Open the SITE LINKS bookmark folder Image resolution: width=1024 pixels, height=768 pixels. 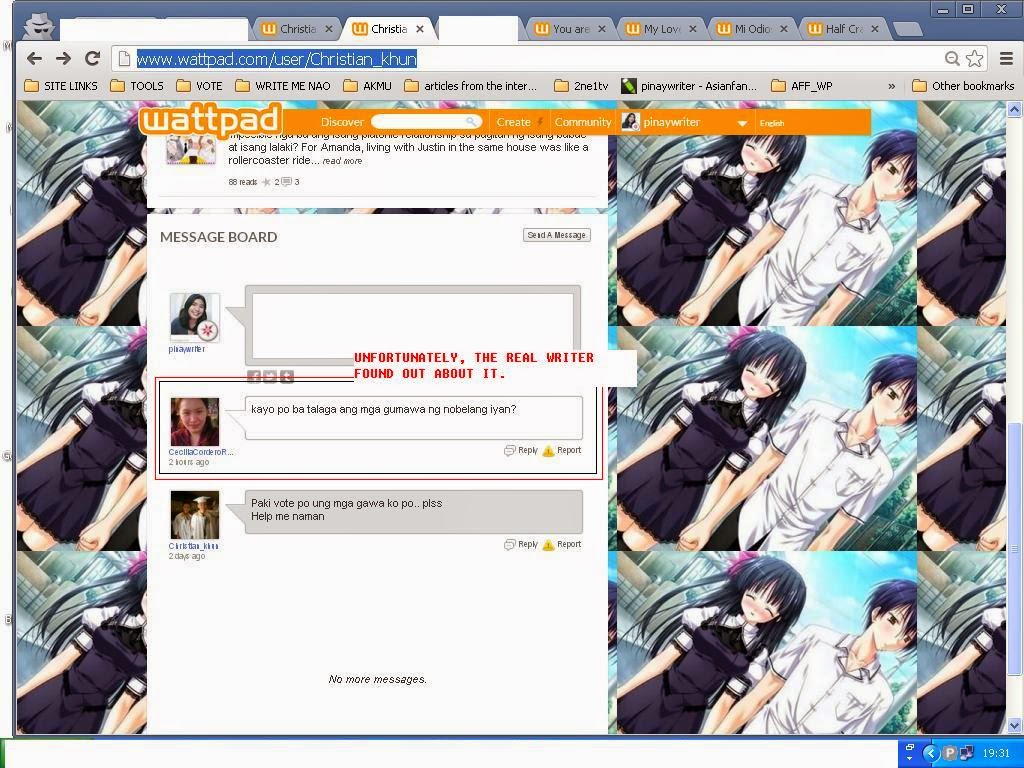coord(61,86)
